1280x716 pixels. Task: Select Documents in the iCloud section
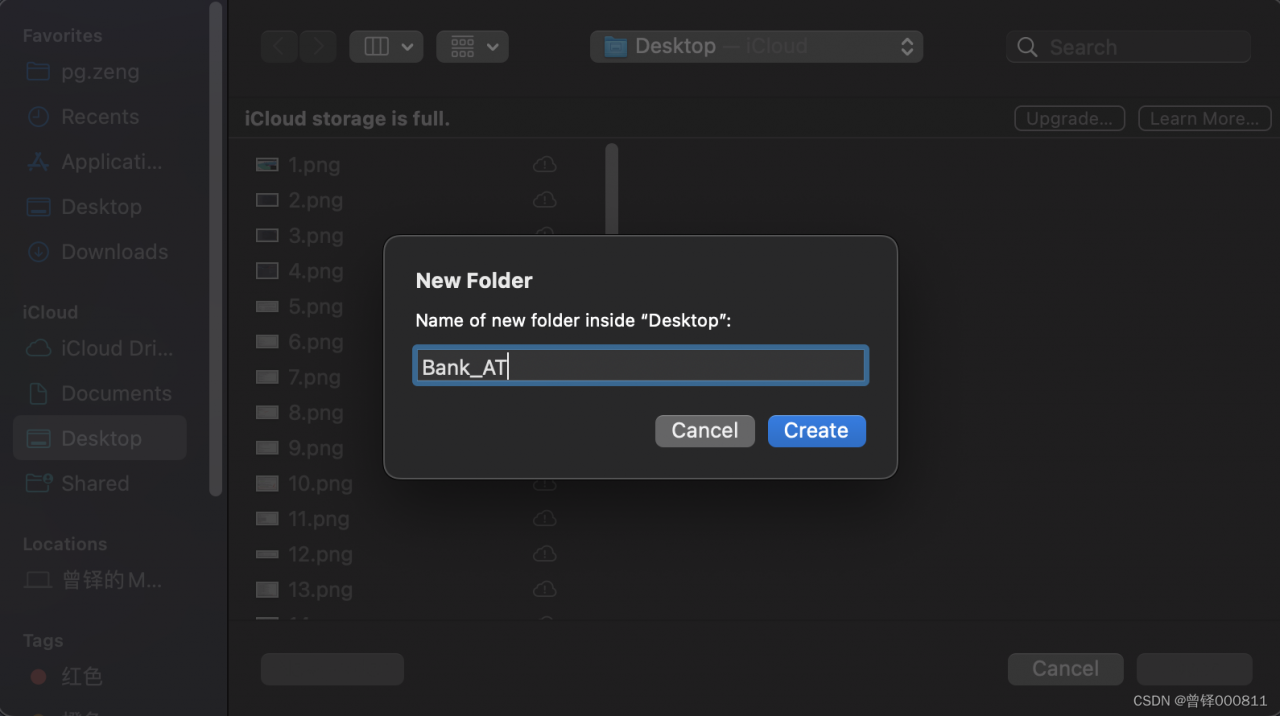(115, 393)
